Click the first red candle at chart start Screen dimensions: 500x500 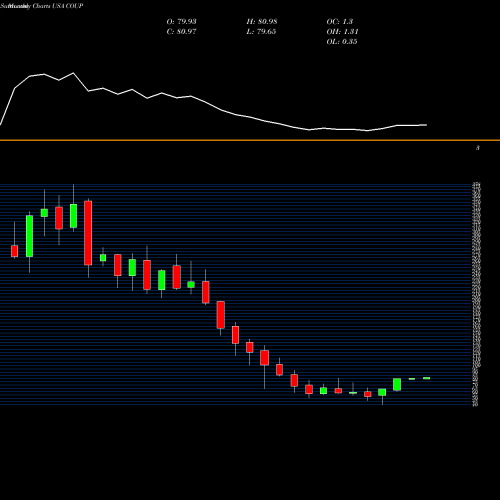tap(14, 251)
